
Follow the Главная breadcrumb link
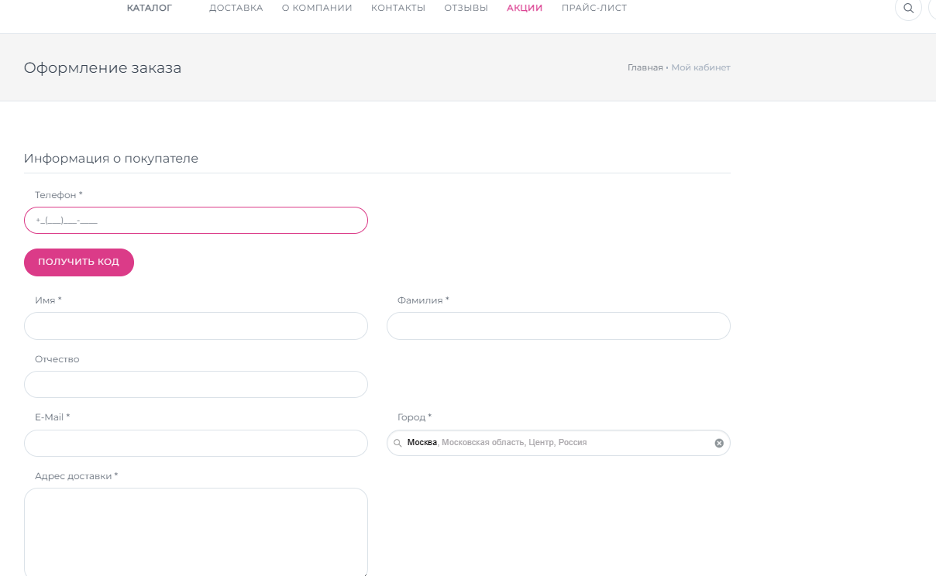pos(644,68)
